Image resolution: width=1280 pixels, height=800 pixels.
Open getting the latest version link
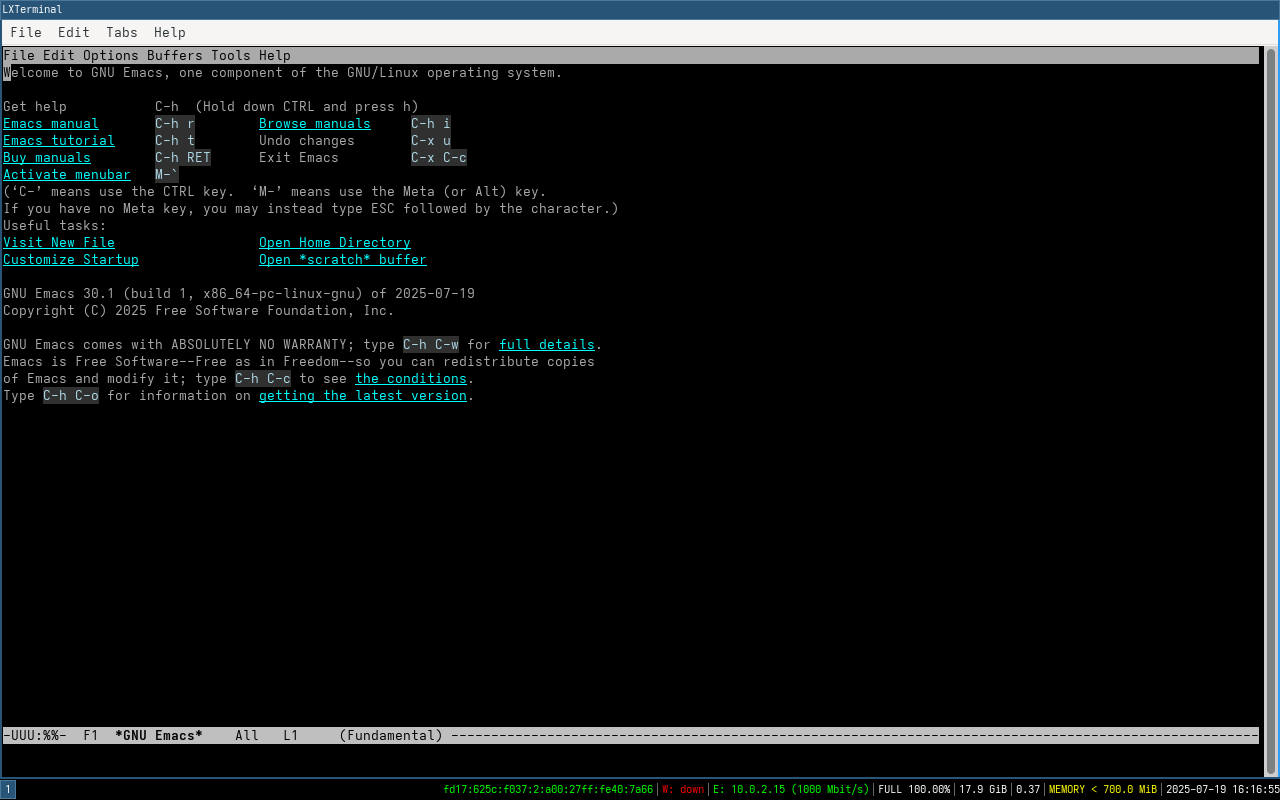pyautogui.click(x=363, y=396)
